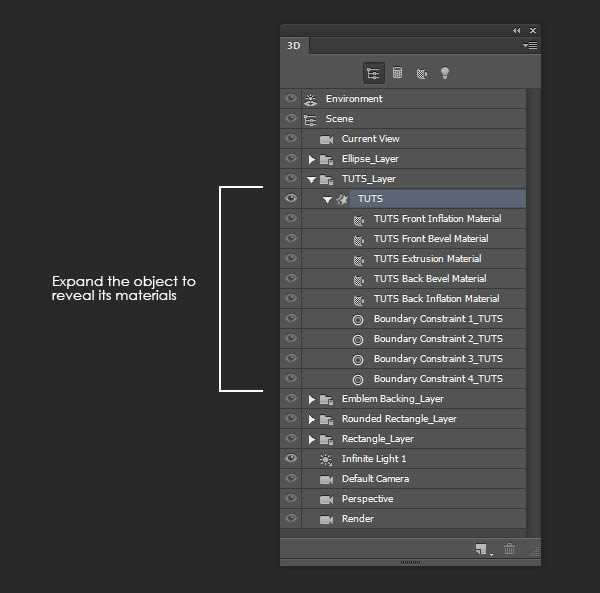The width and height of the screenshot is (600, 593).
Task: Collapse the 3D panel to icons
Action: 517,31
